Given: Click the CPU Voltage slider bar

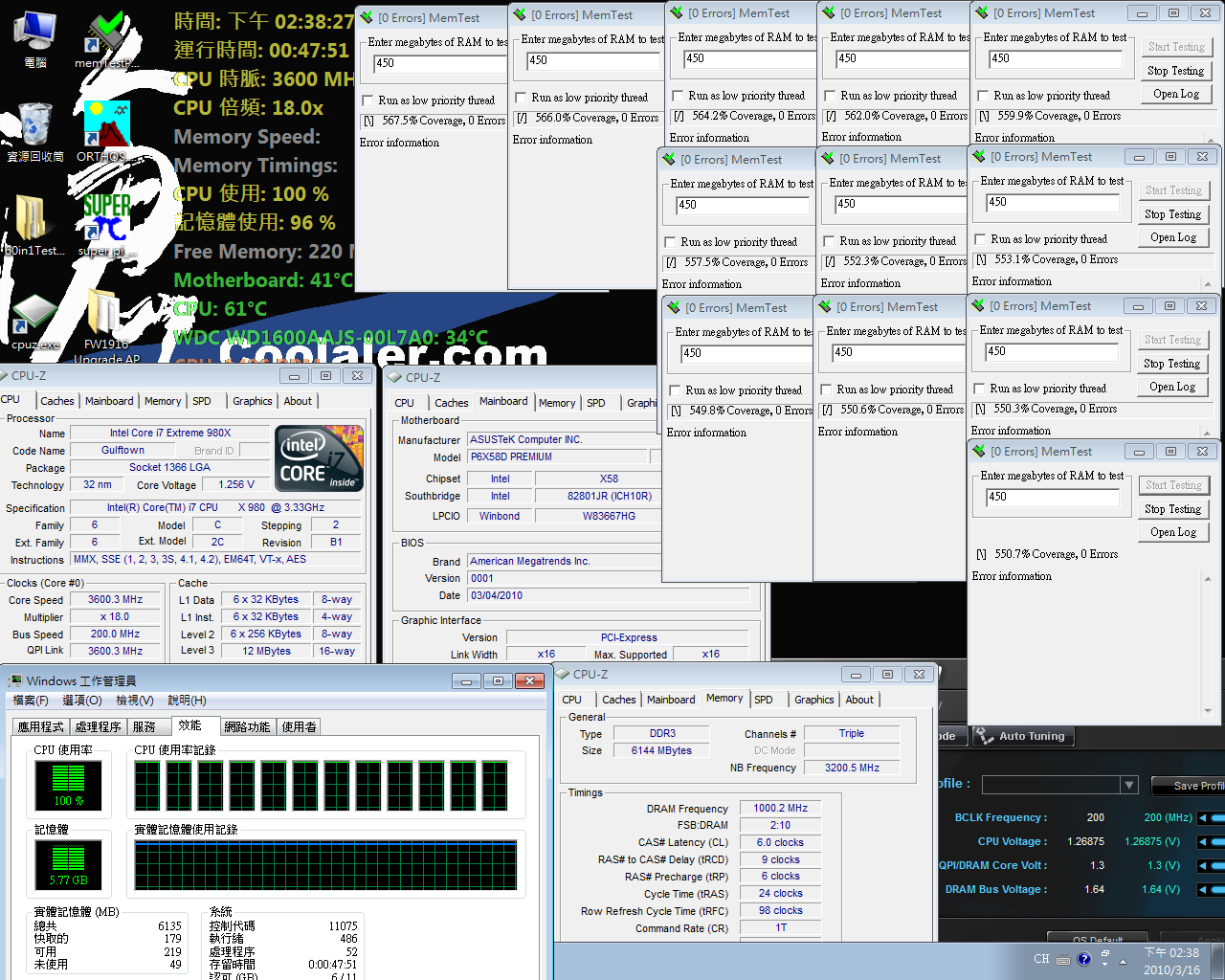Looking at the screenshot, I should 1218,841.
